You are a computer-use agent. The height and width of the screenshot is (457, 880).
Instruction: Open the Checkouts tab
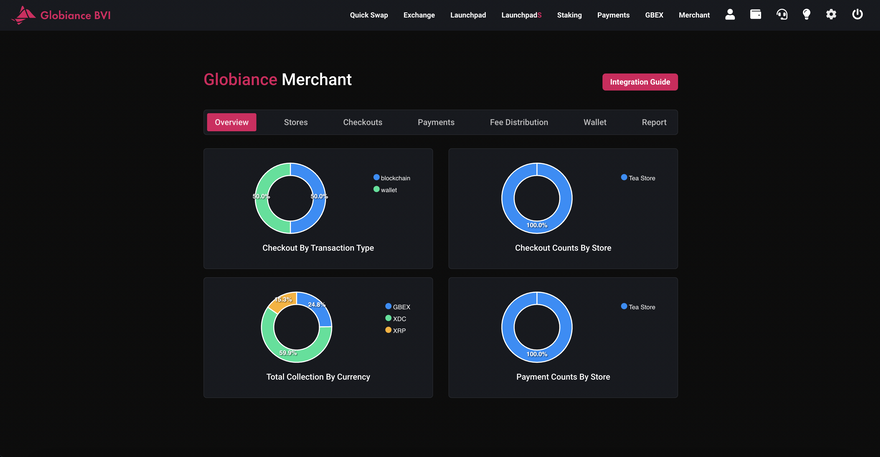(362, 122)
